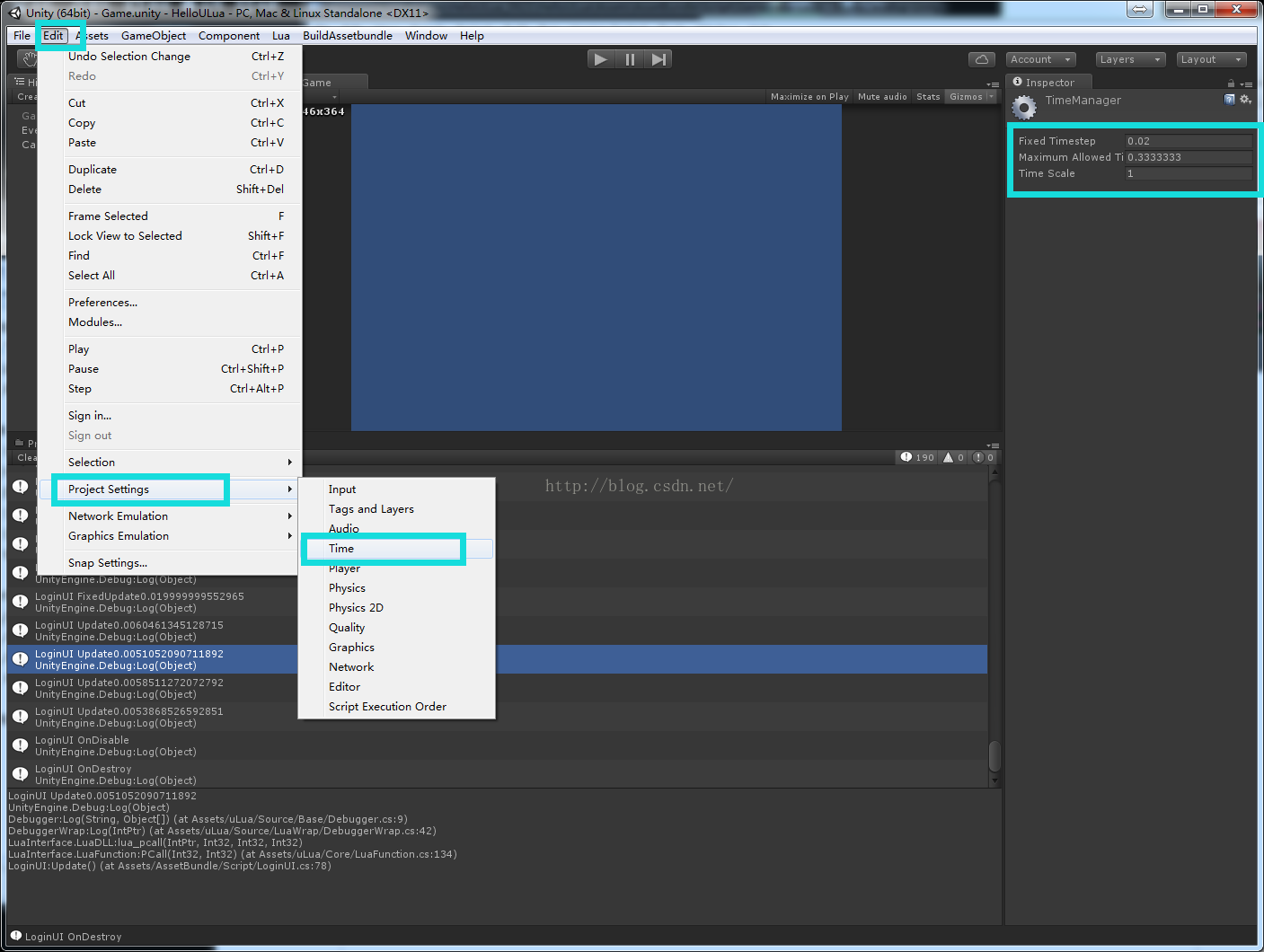
Task: Open the TimeManager settings cog menu
Action: click(x=1245, y=100)
